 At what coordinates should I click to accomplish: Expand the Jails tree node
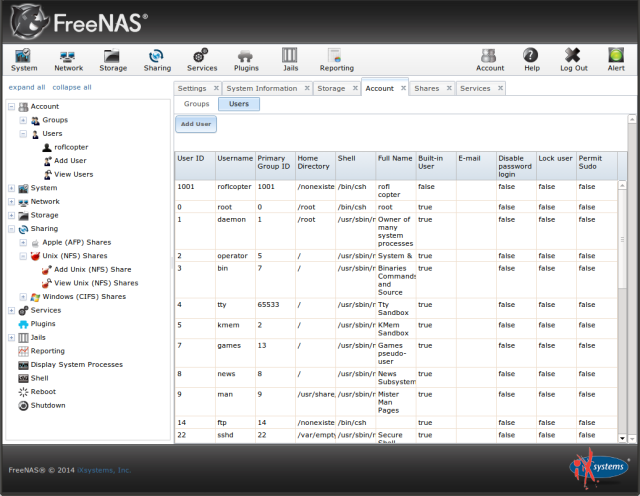(11, 338)
